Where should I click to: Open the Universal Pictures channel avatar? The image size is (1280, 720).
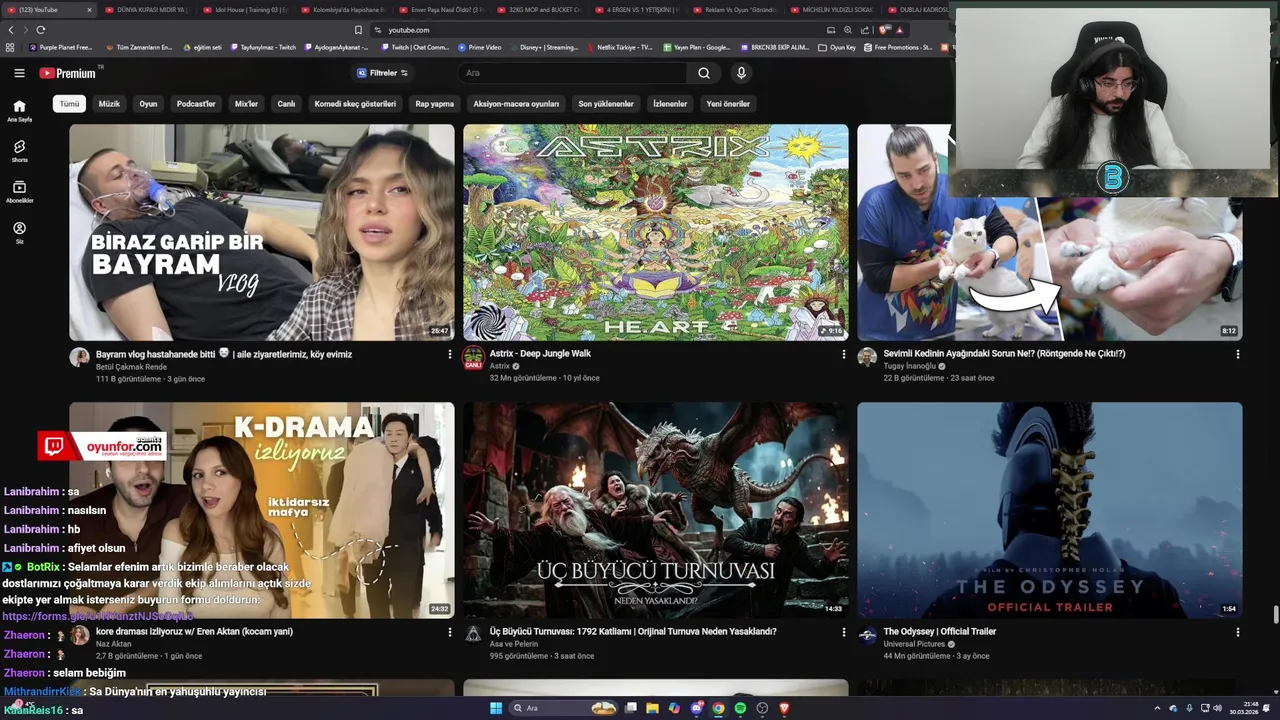[867, 636]
